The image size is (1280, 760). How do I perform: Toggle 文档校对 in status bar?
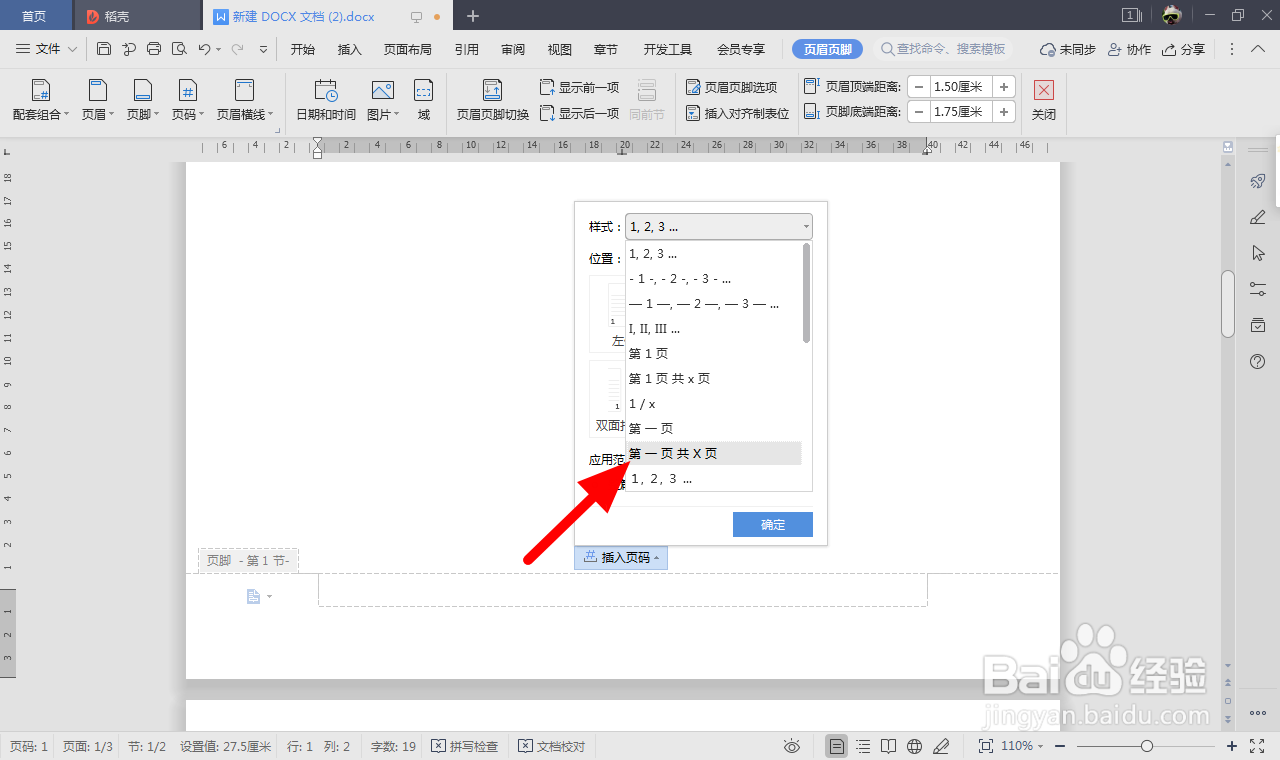[x=552, y=746]
